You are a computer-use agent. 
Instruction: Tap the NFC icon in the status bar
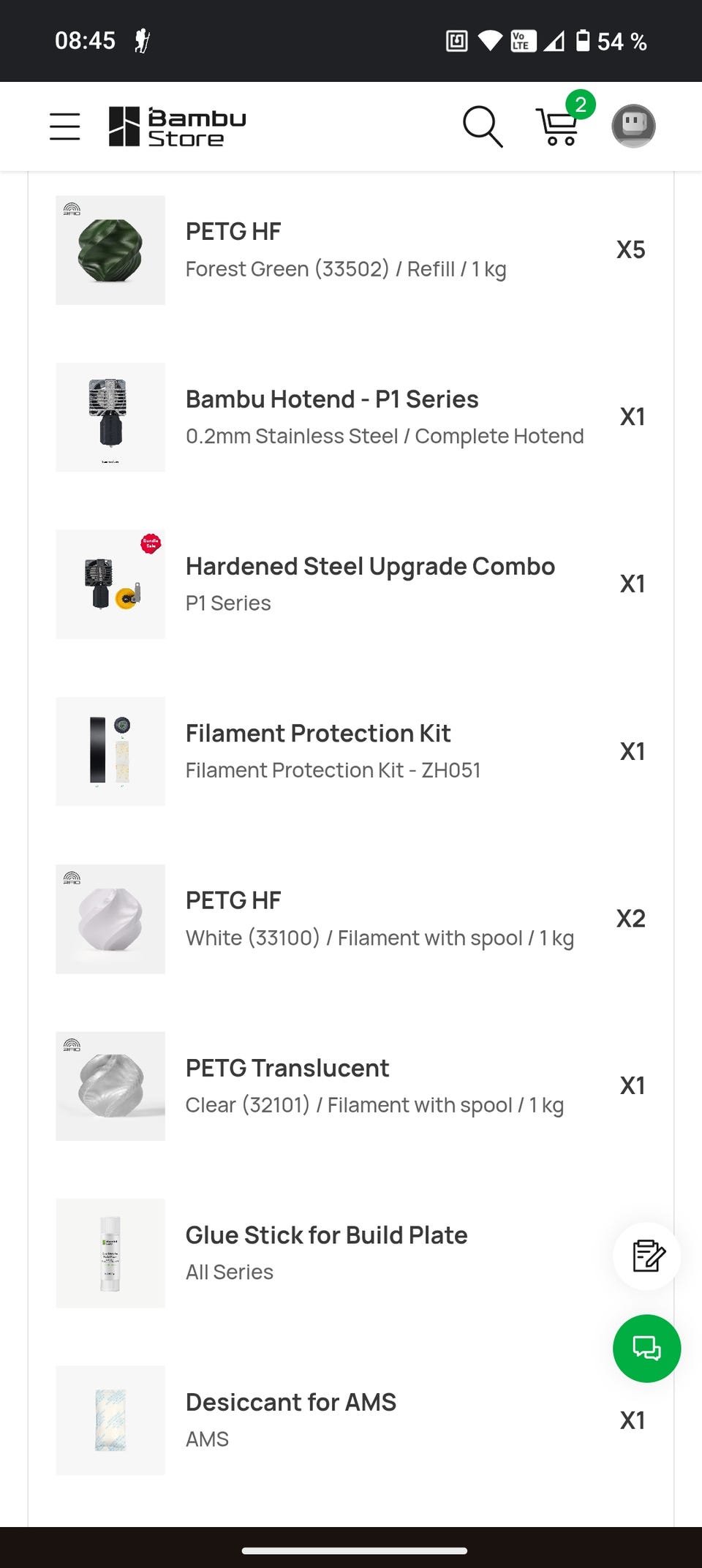(x=456, y=41)
